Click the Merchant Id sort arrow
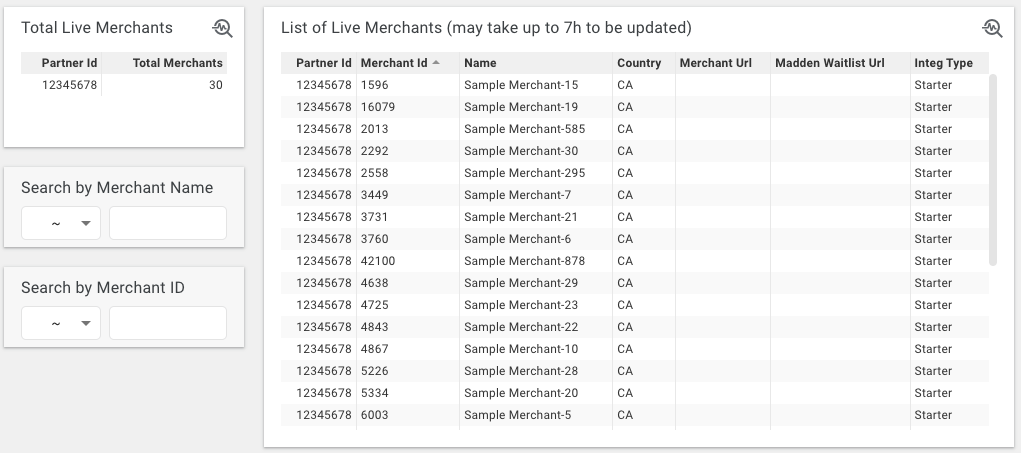 tap(436, 63)
